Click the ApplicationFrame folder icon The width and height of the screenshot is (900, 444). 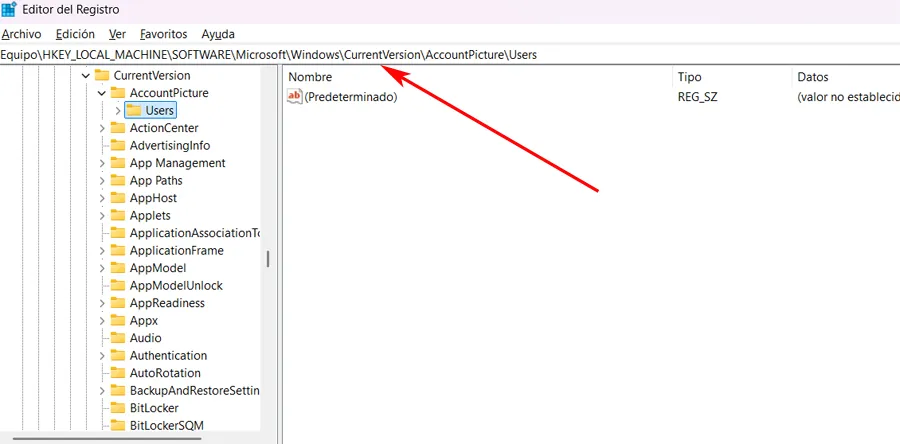118,250
